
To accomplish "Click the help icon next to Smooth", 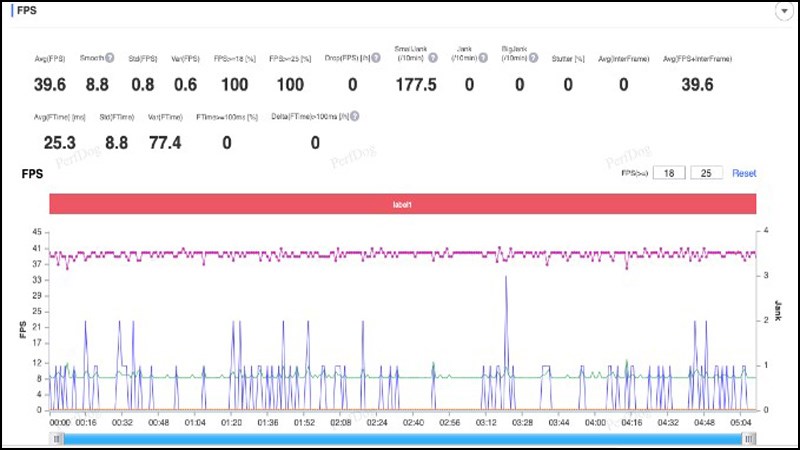I will pos(110,58).
